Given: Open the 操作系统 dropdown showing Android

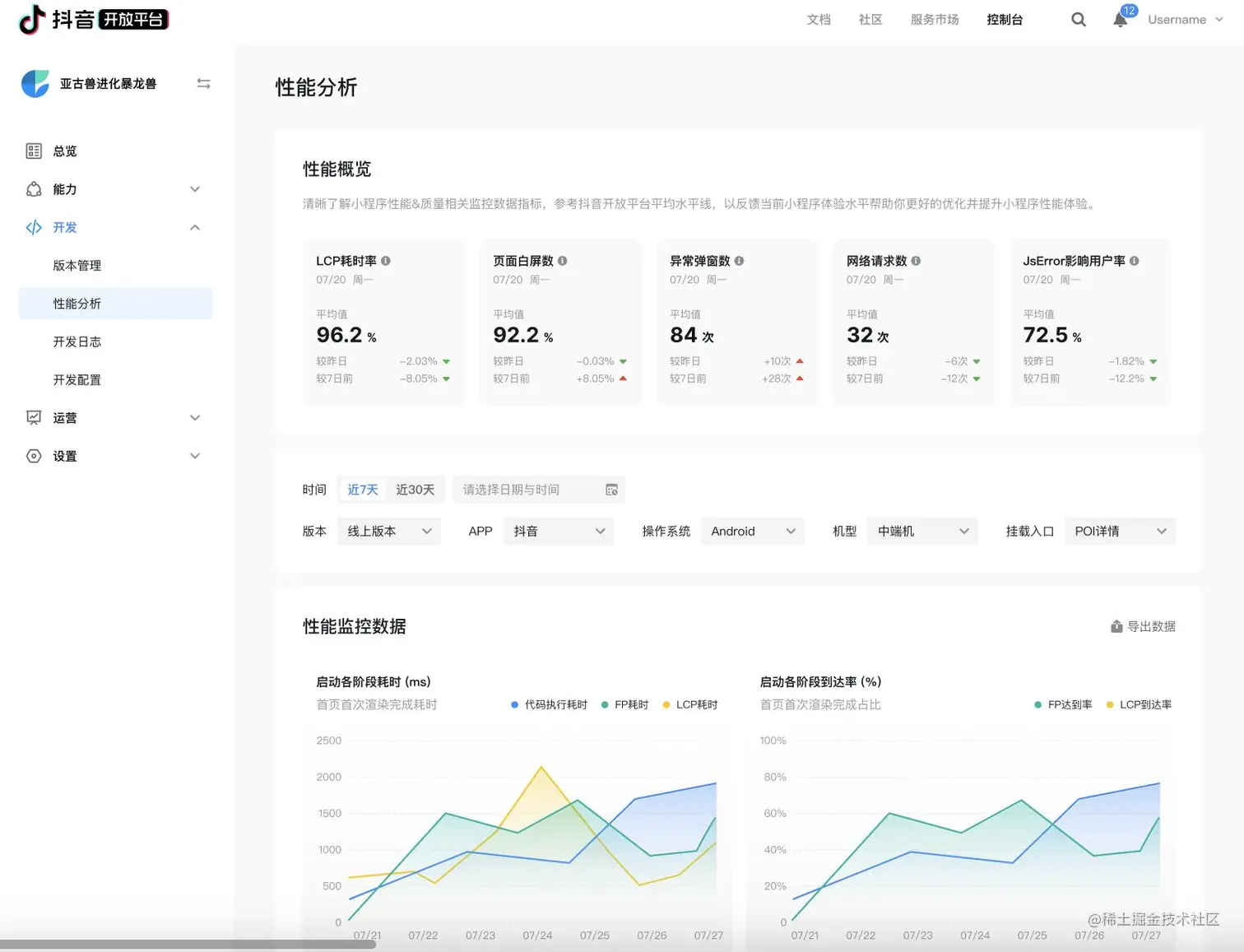Looking at the screenshot, I should pos(753,532).
